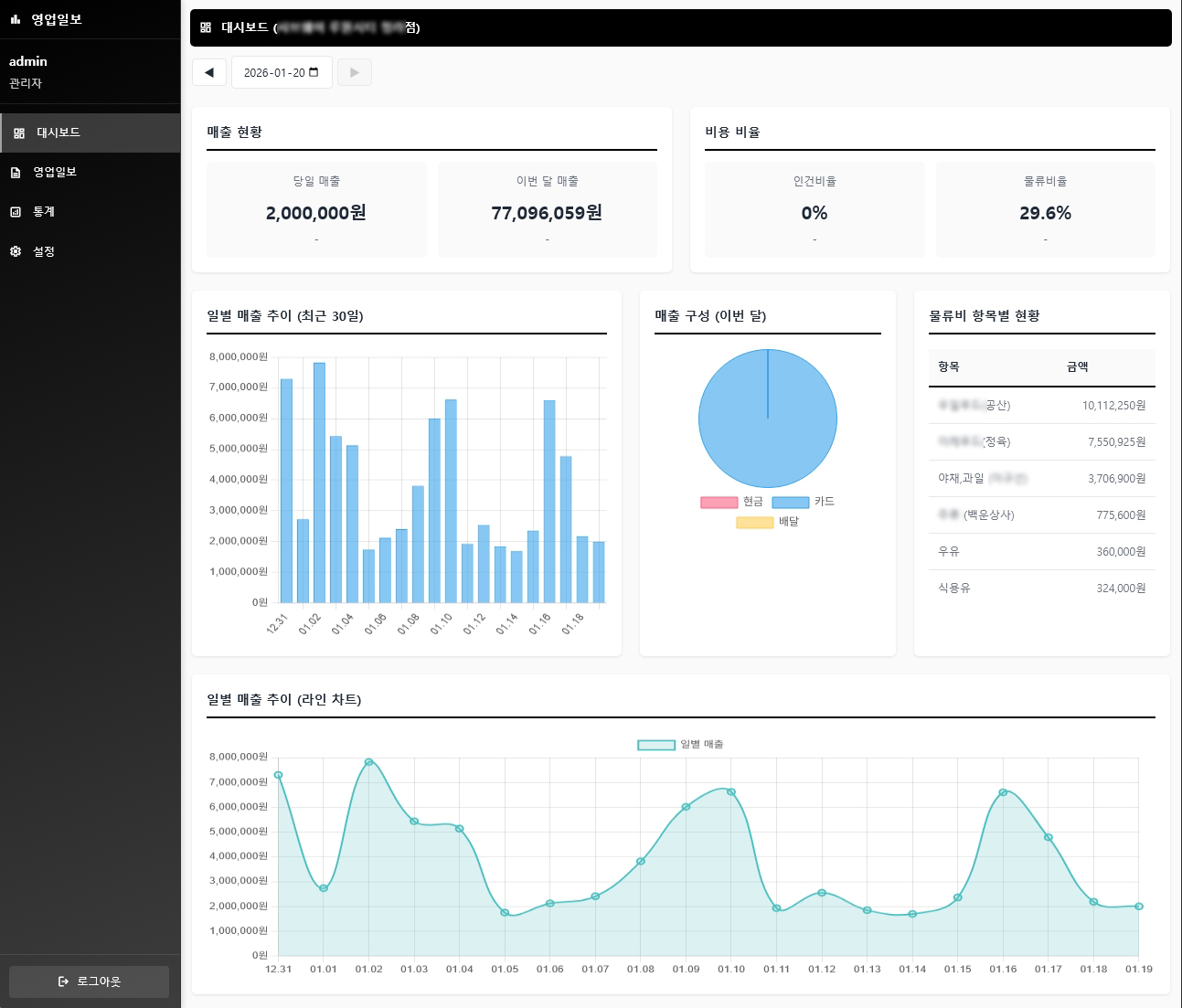
Task: Open the calendar picker icon in date field
Action: point(314,72)
